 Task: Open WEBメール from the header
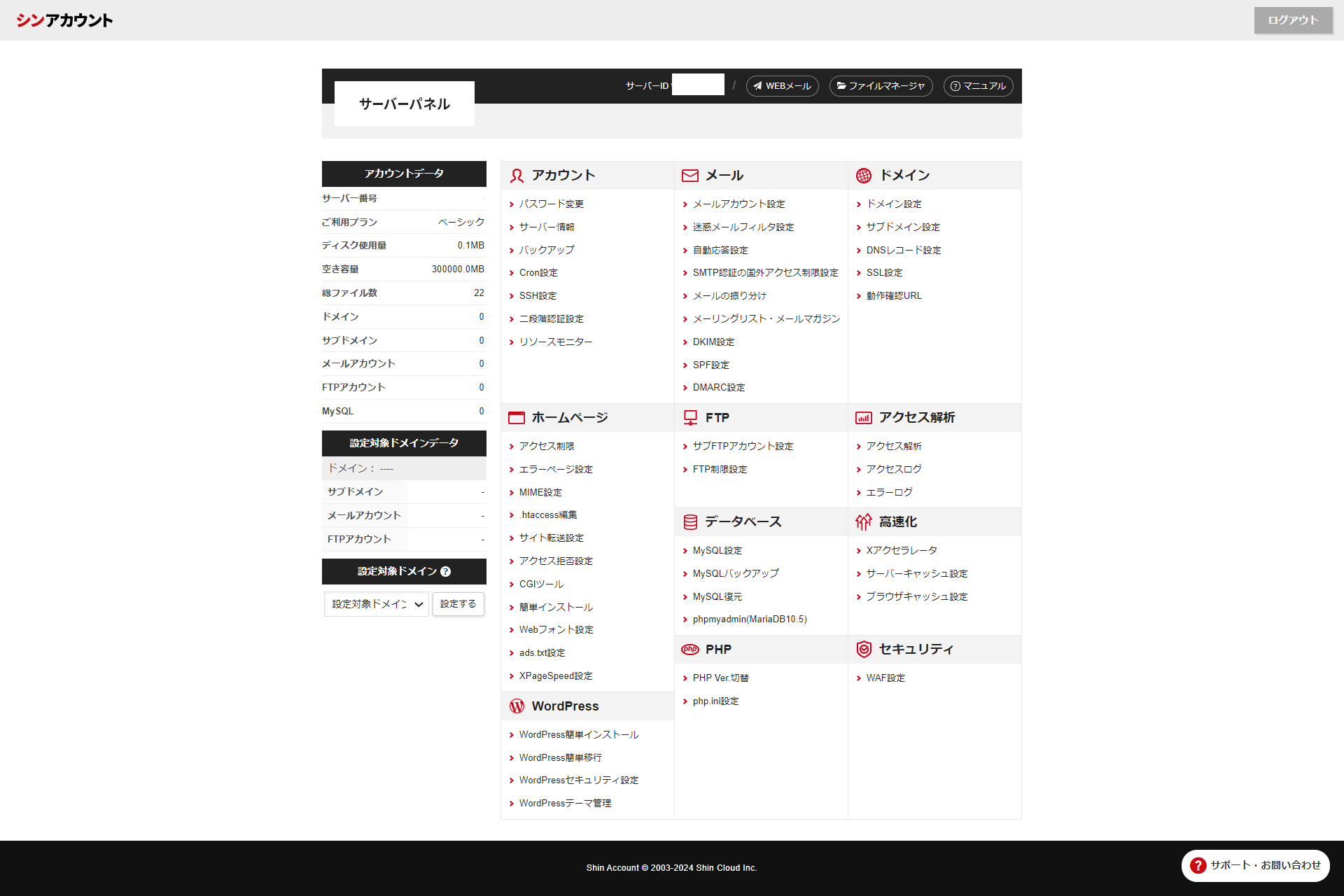[782, 86]
